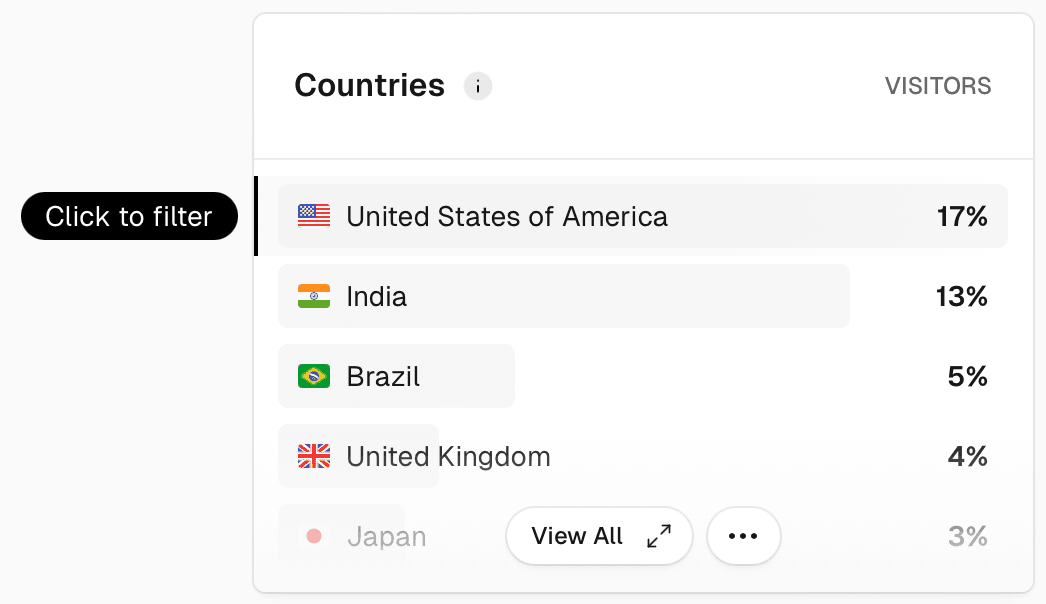Select the Japan country name
1046x604 pixels.
(x=387, y=536)
